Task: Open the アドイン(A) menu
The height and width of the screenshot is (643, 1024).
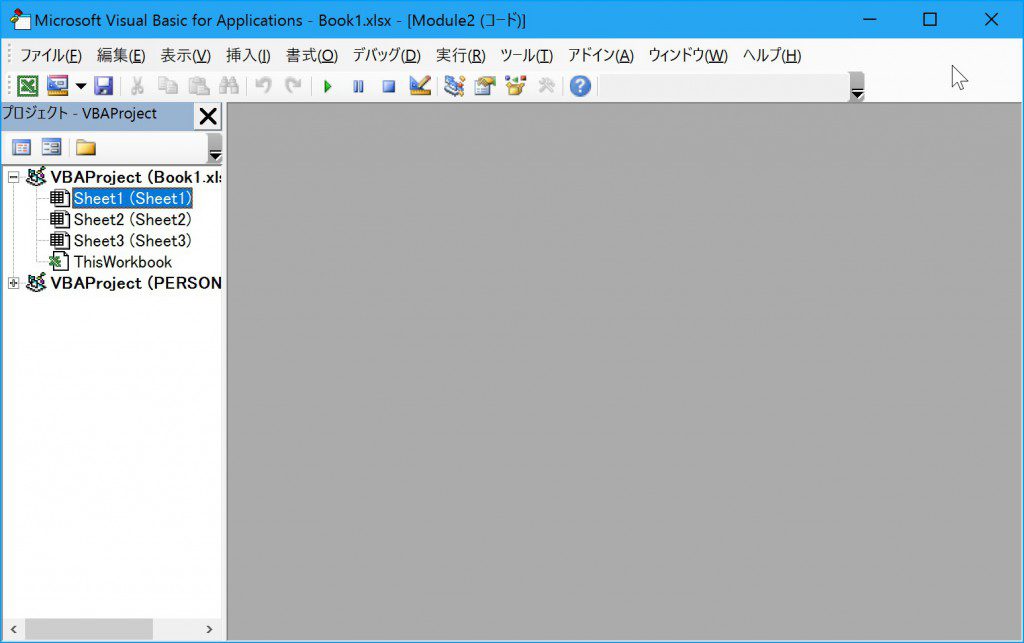Action: pos(601,55)
